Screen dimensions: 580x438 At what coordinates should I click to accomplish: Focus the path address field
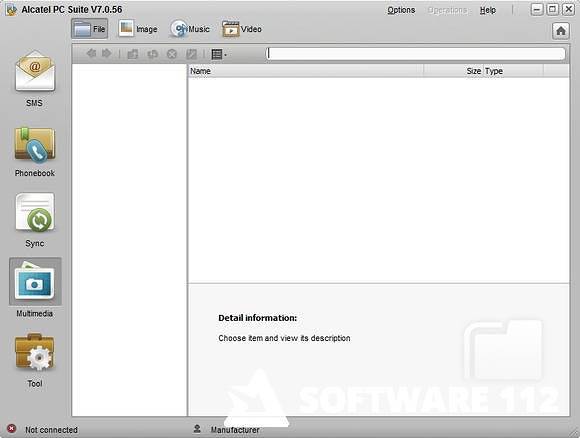click(x=416, y=54)
